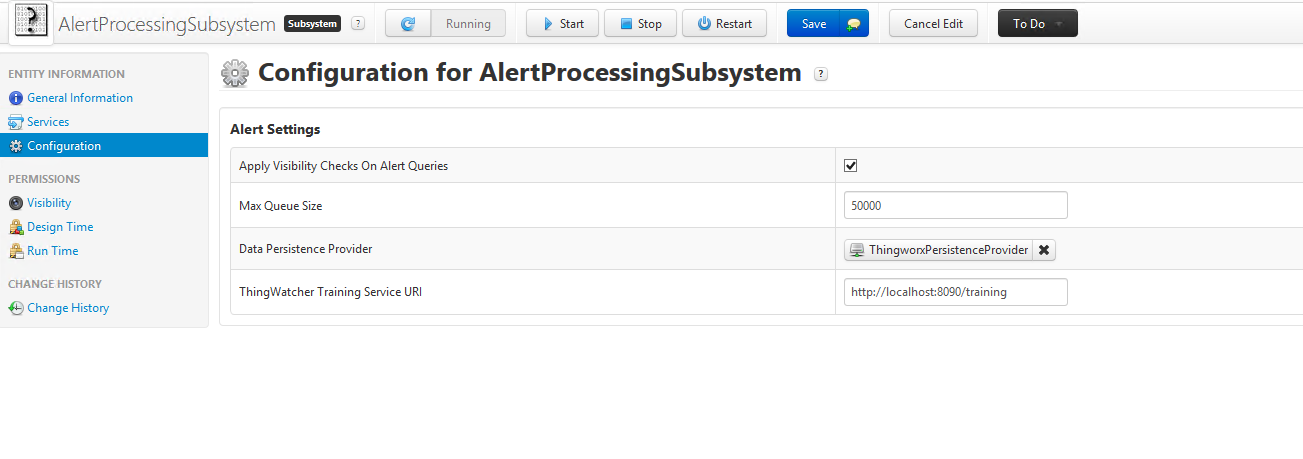Open the Services section

click(48, 122)
